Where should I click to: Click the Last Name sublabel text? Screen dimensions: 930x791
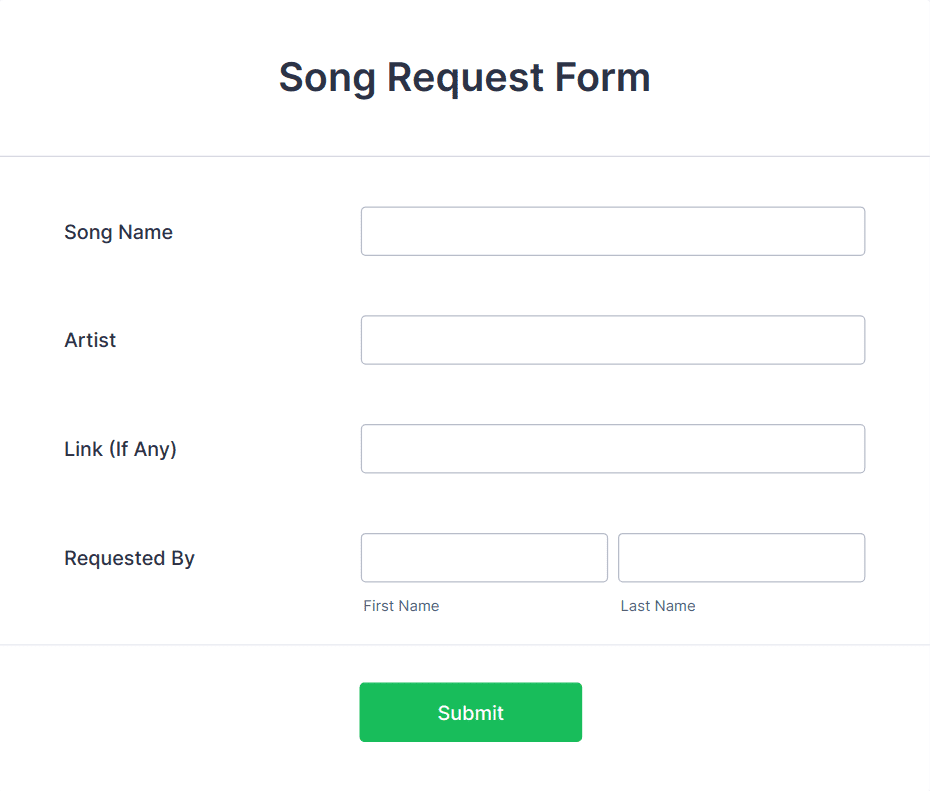(x=658, y=605)
